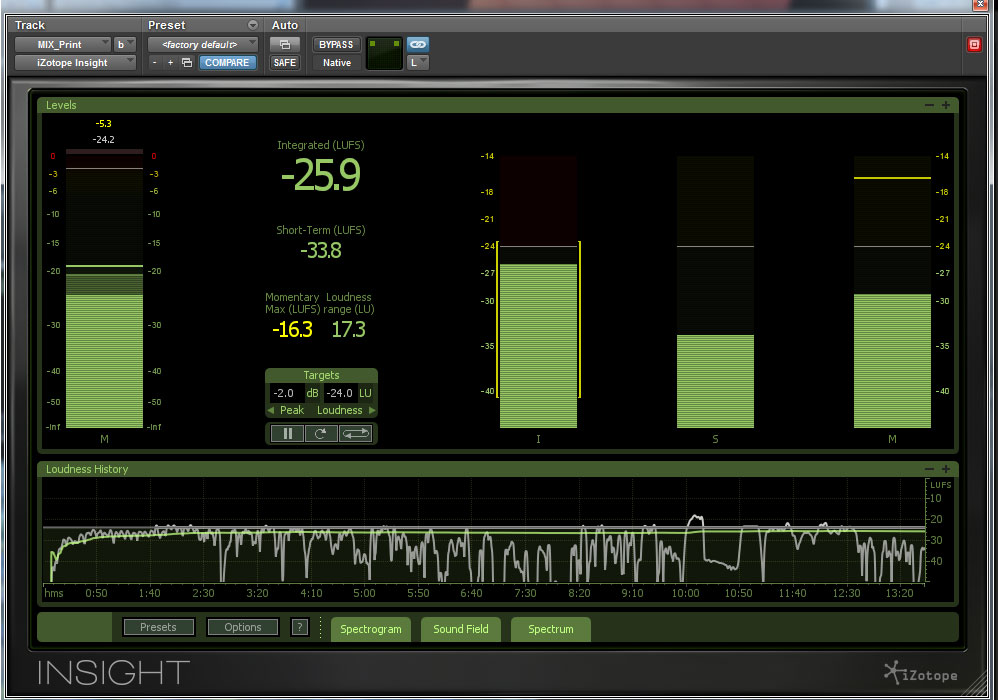Screen dimensions: 998x700
Task: Click the red target icon in the header
Action: pos(974,45)
